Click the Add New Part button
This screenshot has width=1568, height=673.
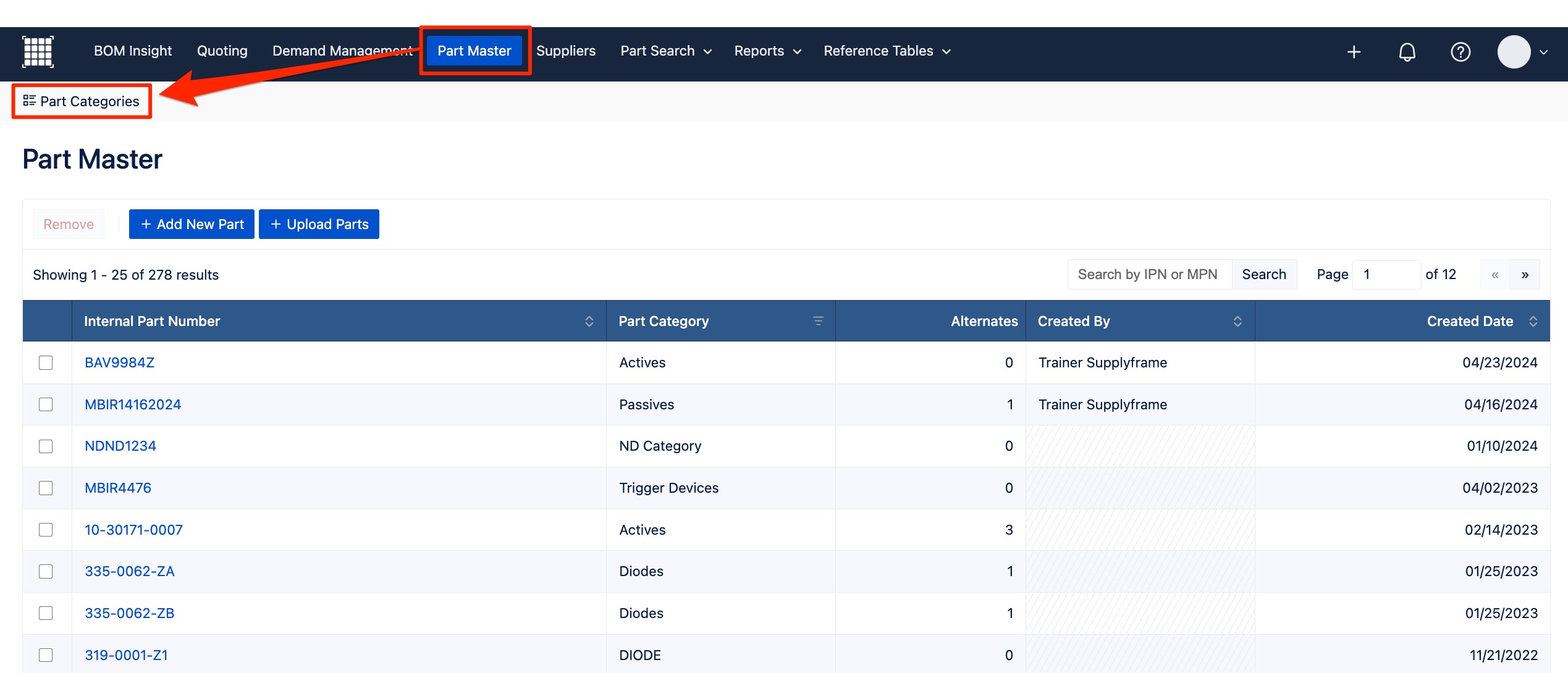(x=192, y=224)
